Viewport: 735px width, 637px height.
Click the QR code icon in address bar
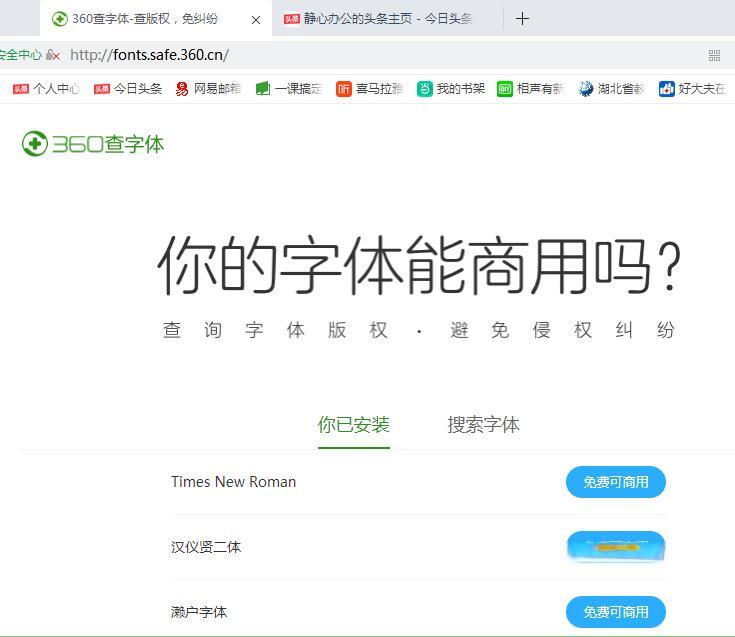[x=714, y=55]
